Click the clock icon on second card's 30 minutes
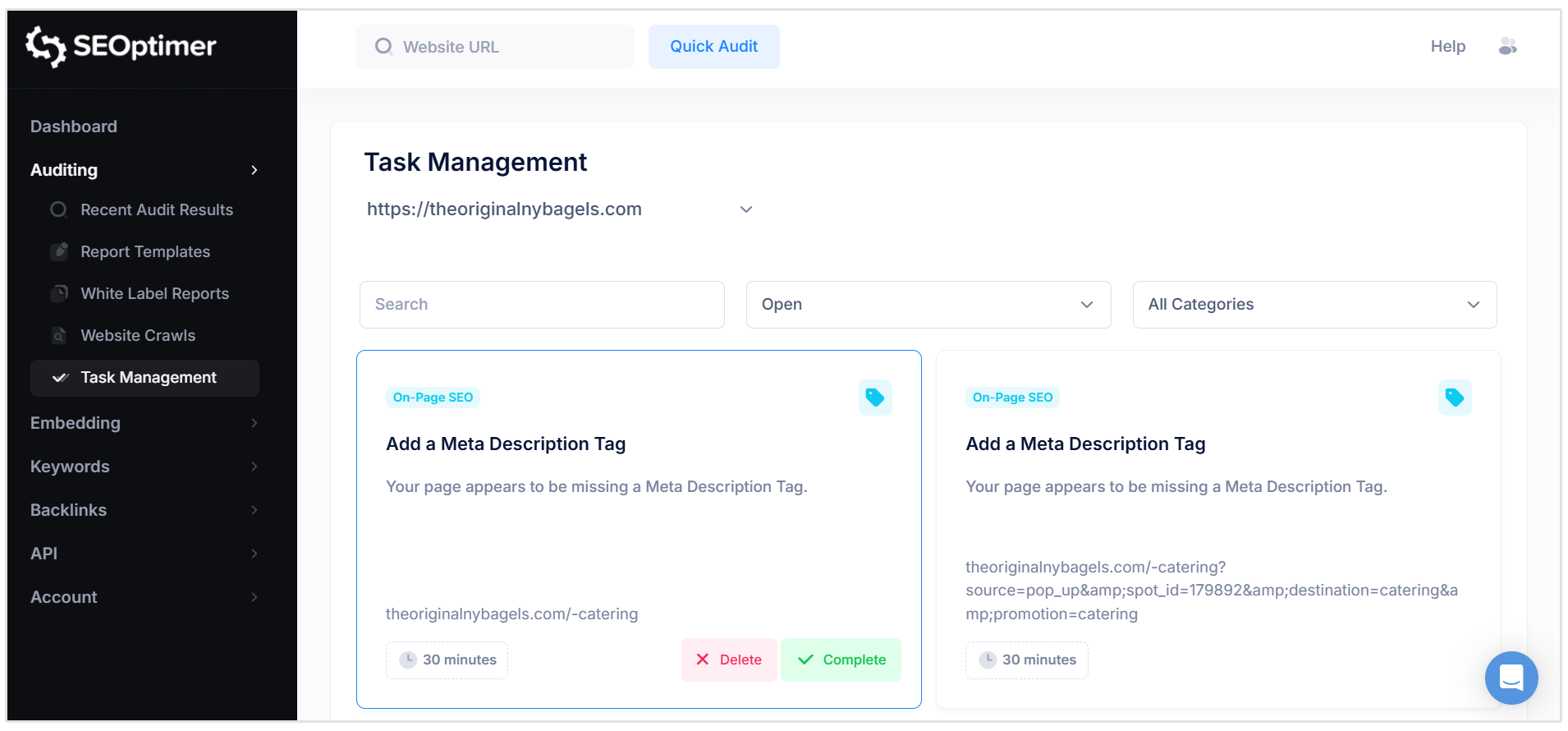This screenshot has height=731, width=1568. [988, 660]
